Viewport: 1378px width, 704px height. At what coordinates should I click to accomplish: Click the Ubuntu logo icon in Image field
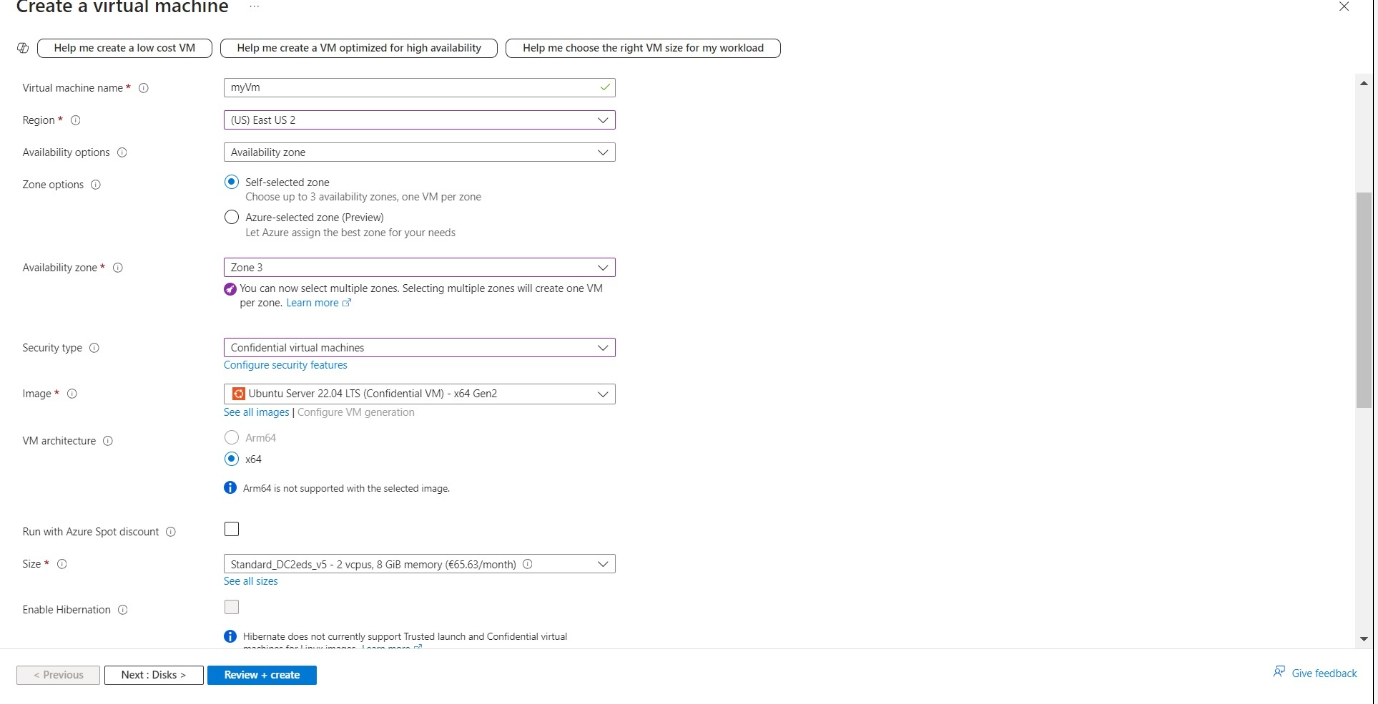click(238, 394)
